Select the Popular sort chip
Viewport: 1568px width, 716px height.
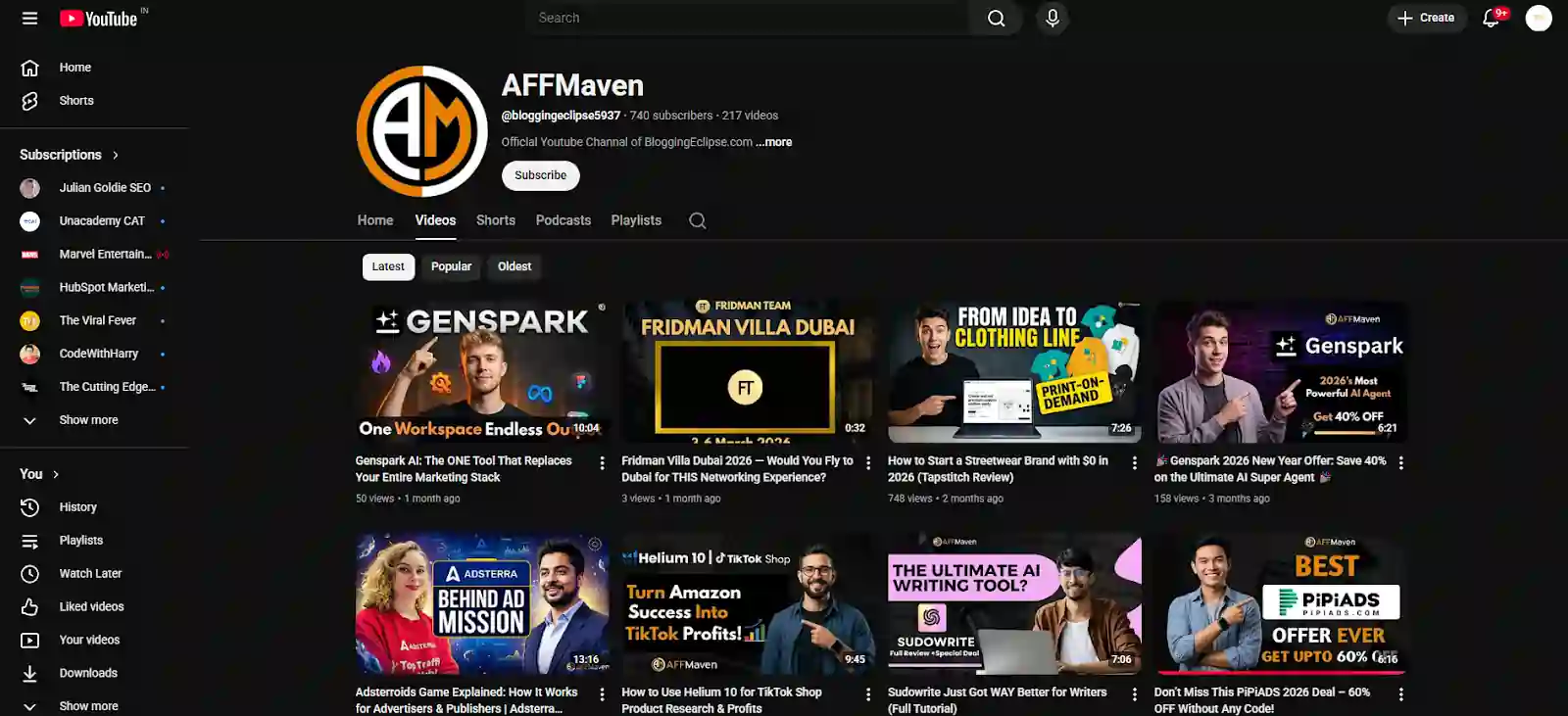coord(451,266)
